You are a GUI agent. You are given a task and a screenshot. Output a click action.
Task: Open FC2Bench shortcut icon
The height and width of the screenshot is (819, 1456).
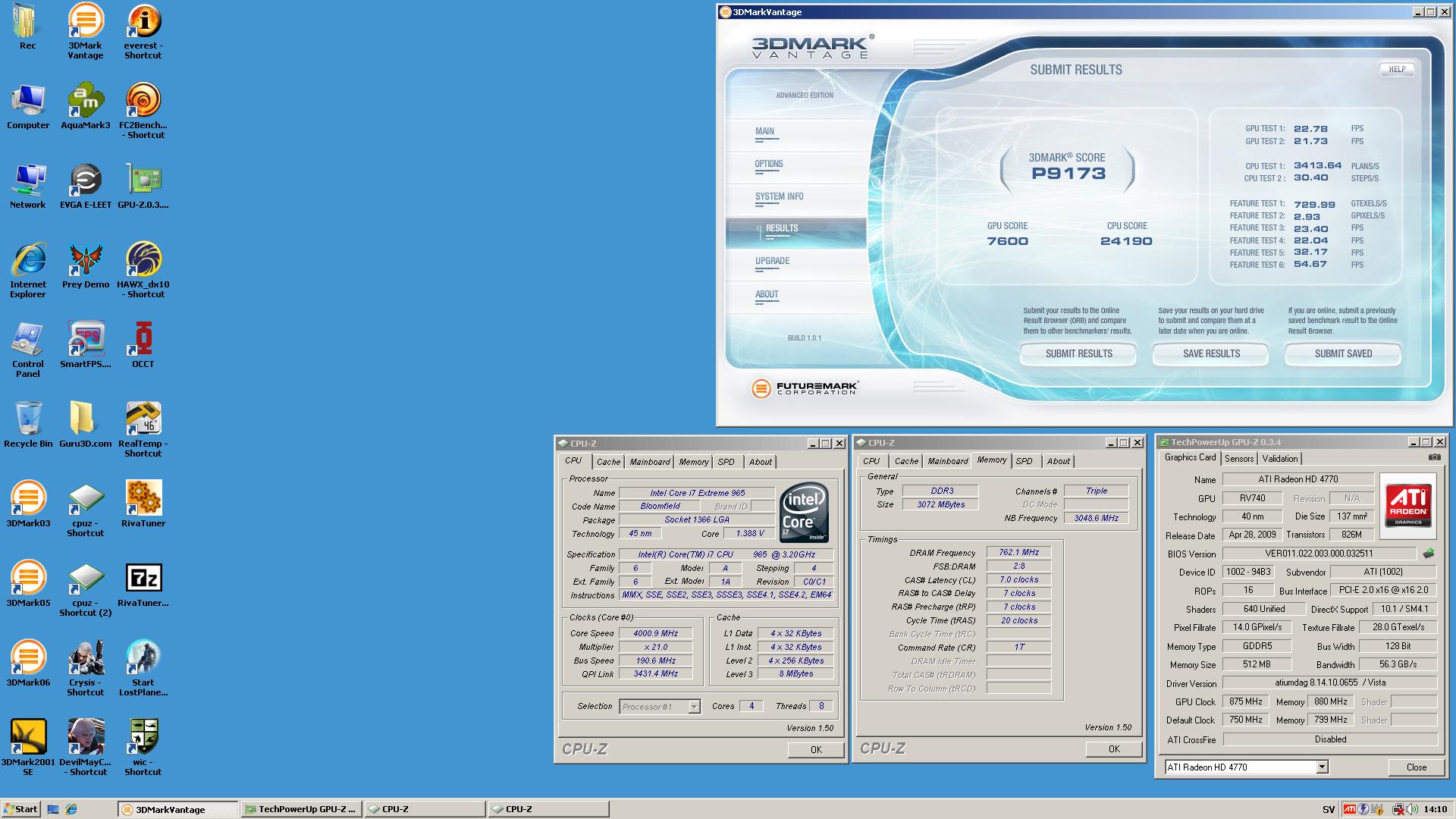143,111
